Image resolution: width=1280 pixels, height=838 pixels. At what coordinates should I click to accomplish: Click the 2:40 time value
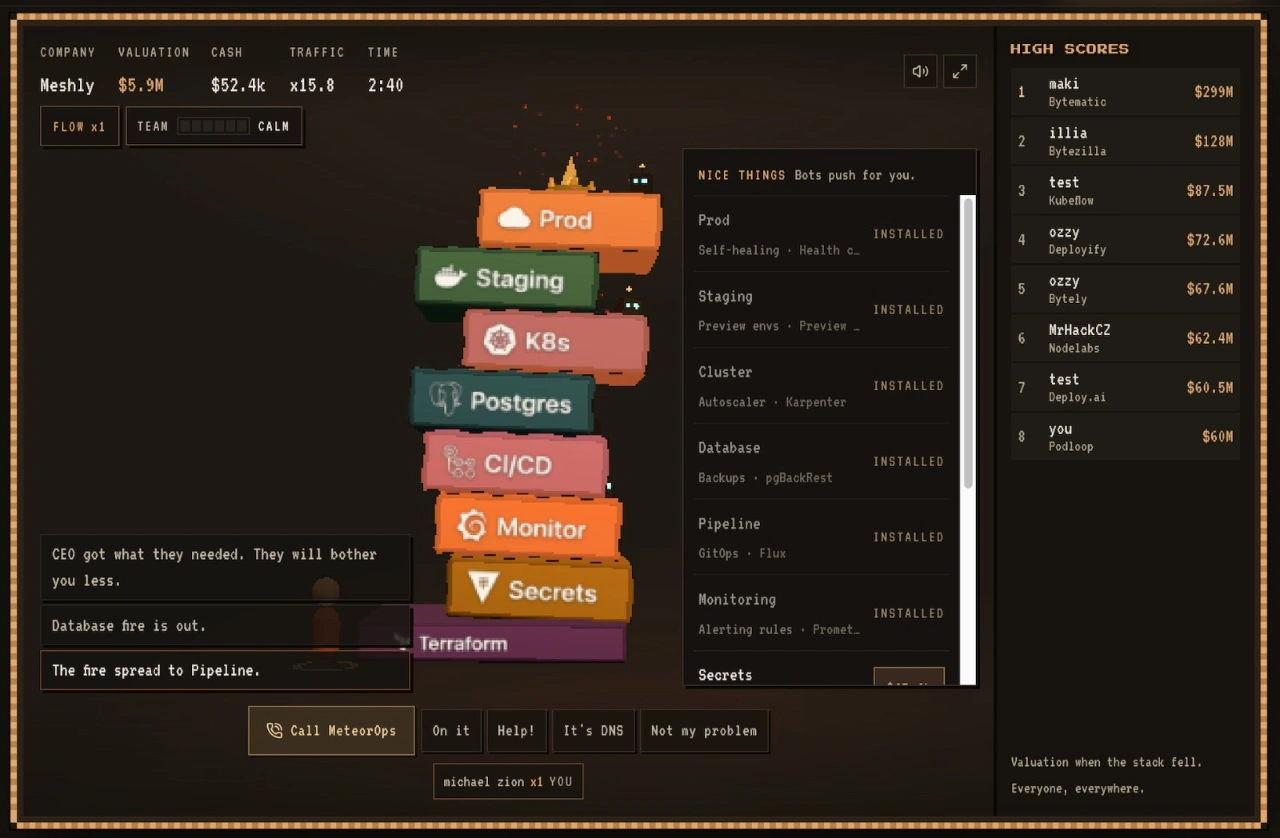click(x=385, y=86)
